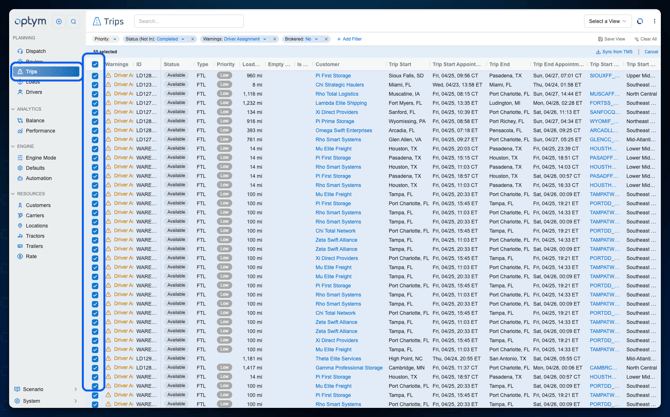Uncheck the Rho Total Logistics row checkbox
This screenshot has width=670, height=417.
(x=95, y=94)
